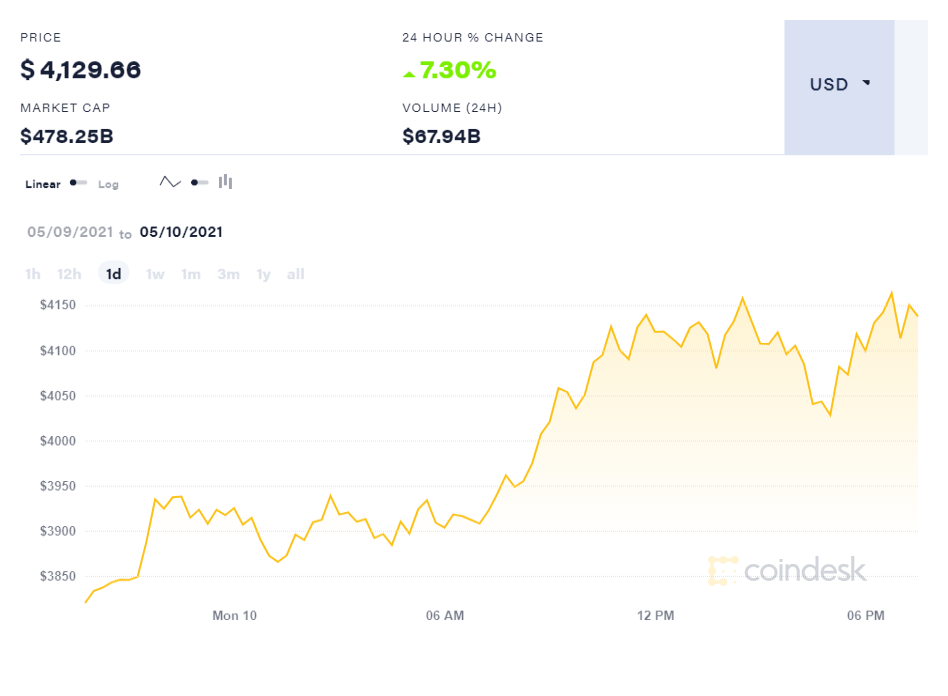Image resolution: width=948 pixels, height=696 pixels.
Task: Toggle the line/candlestick chart switch
Action: 200,183
